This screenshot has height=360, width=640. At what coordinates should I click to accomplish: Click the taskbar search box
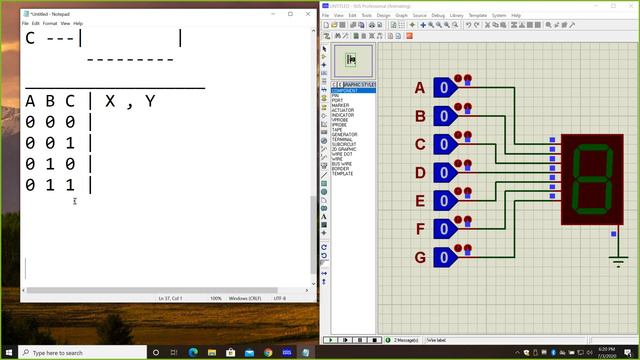pyautogui.click(x=83, y=352)
